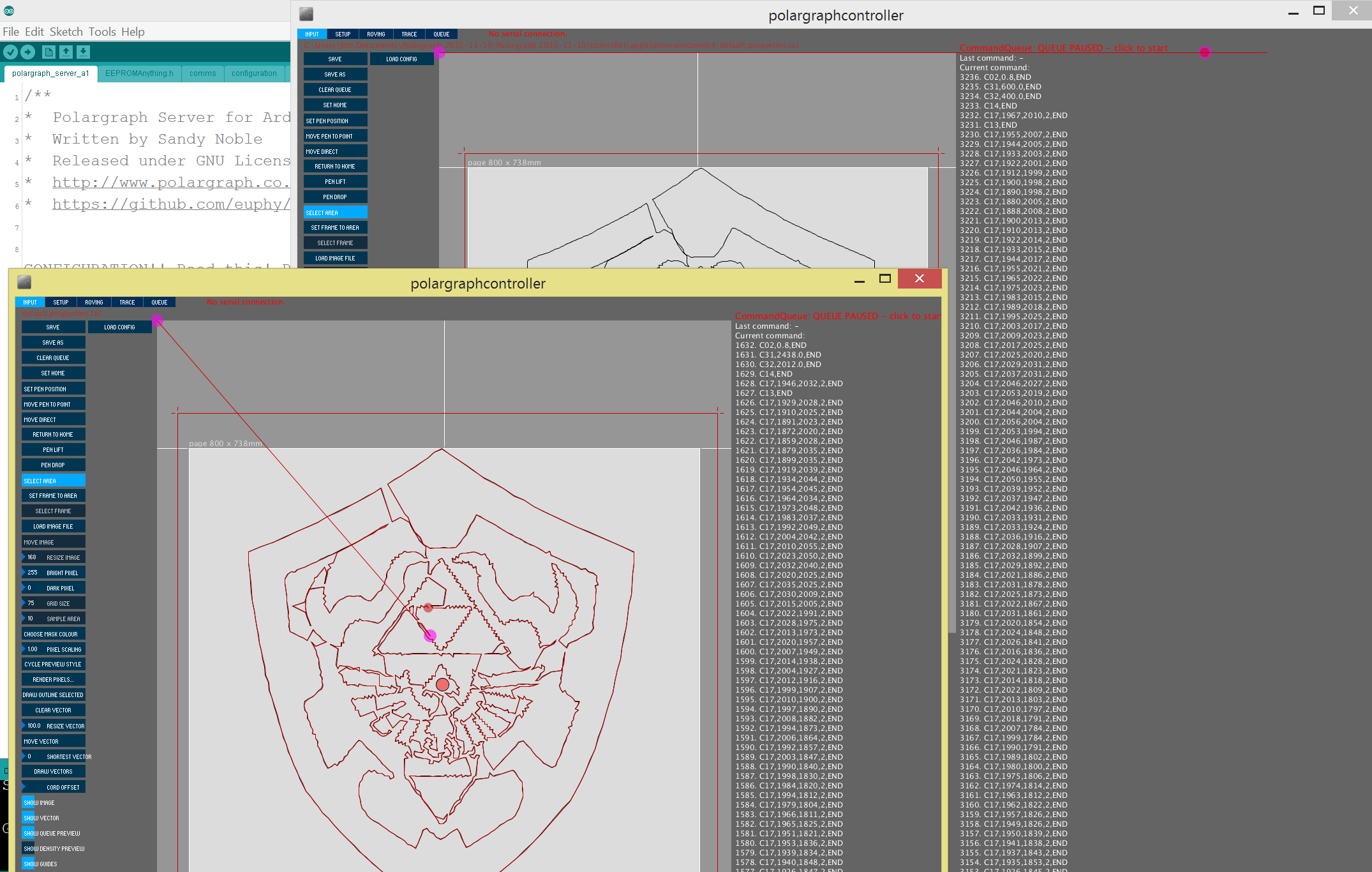Image resolution: width=1372 pixels, height=872 pixels.
Task: Click the CORD OFFSET control
Action: coord(54,787)
